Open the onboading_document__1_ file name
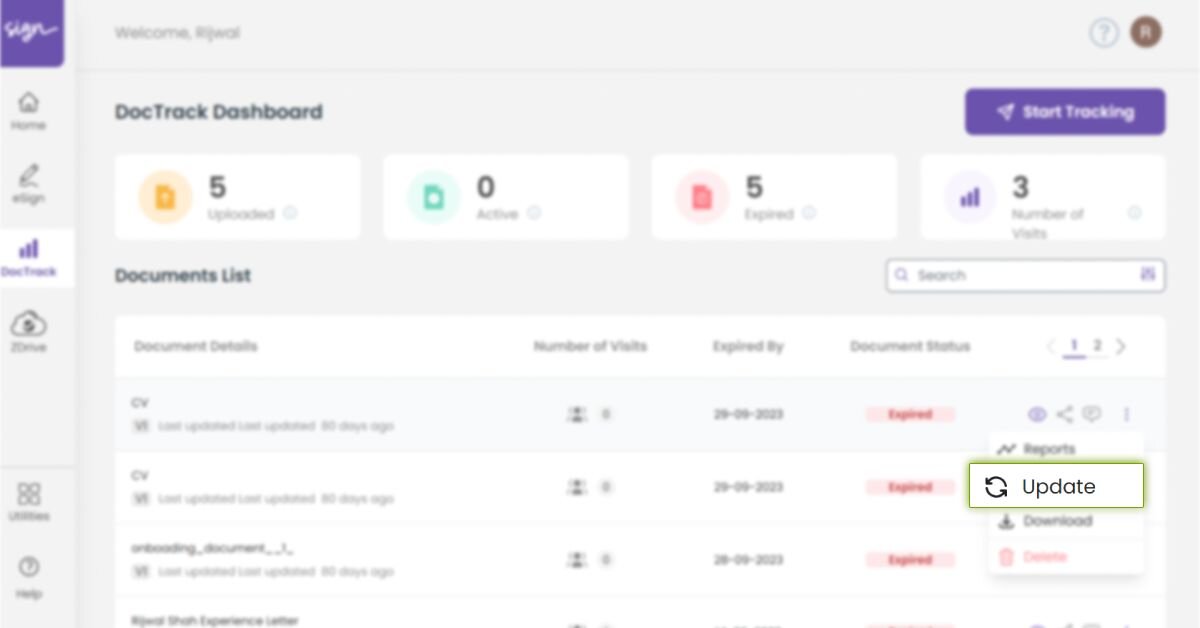The height and width of the screenshot is (628, 1200). 212,548
